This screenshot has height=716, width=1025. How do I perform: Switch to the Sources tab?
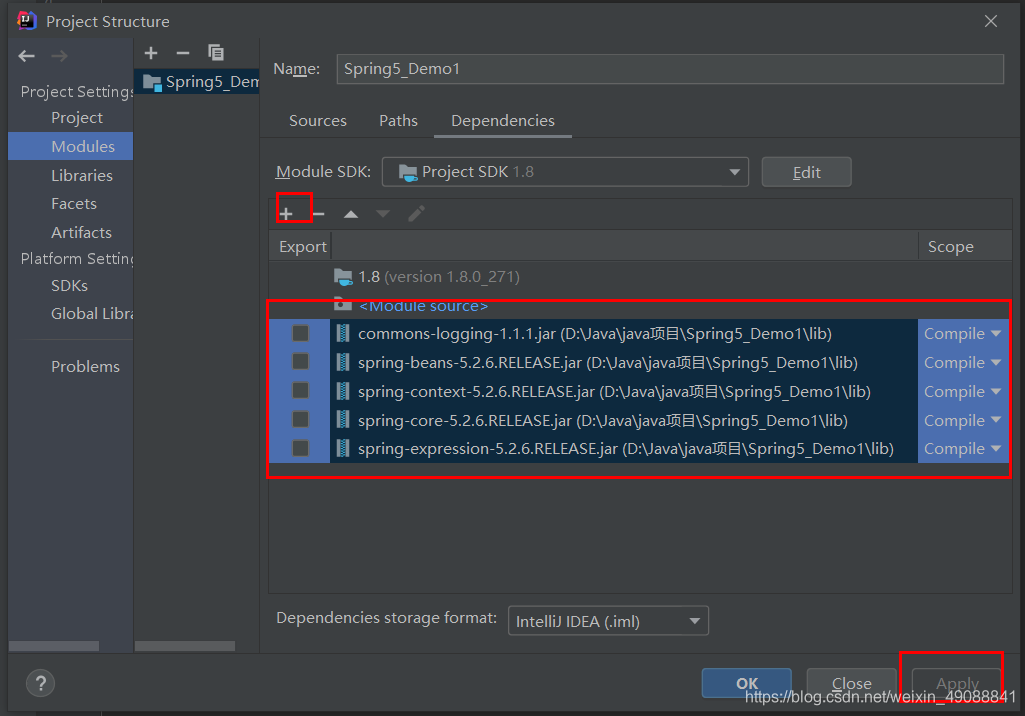click(x=318, y=121)
